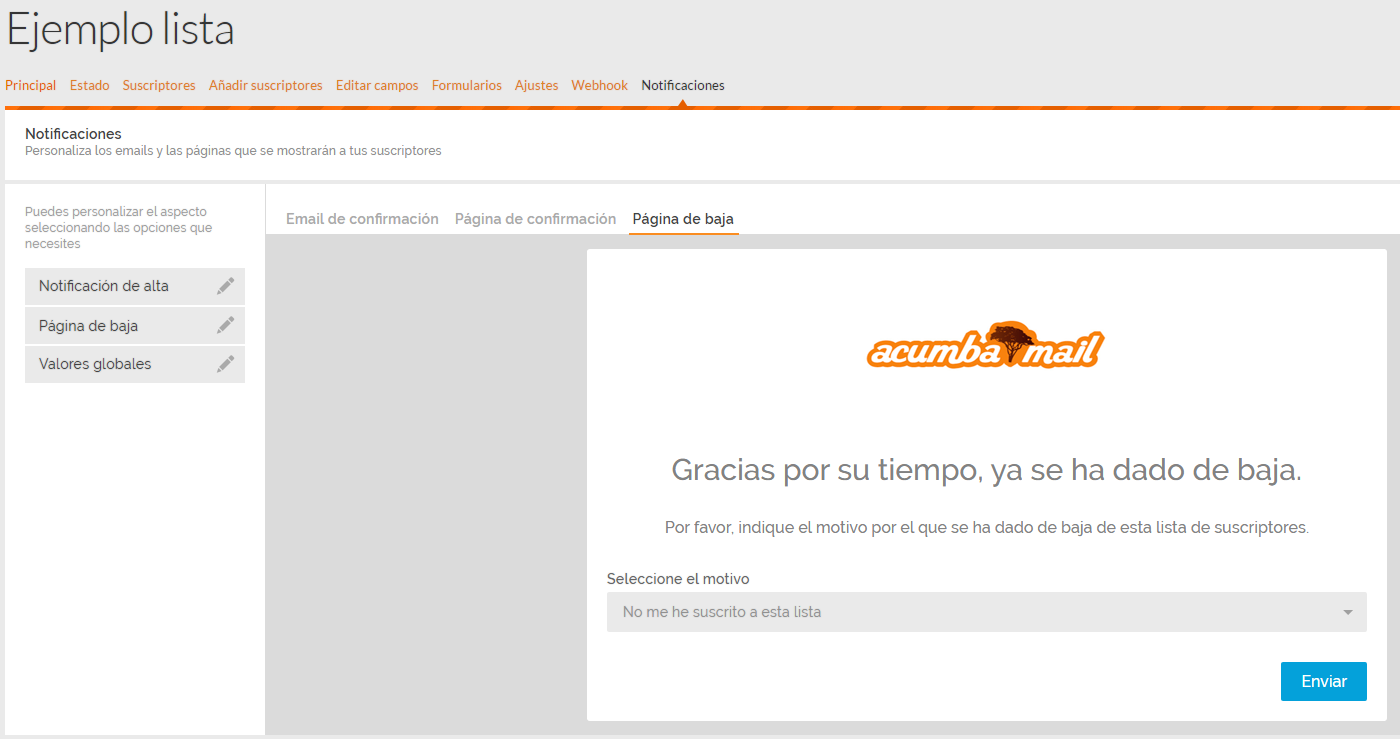This screenshot has width=1400, height=739.
Task: Click the dropdown arrow in motivo selector
Action: pos(1347,612)
